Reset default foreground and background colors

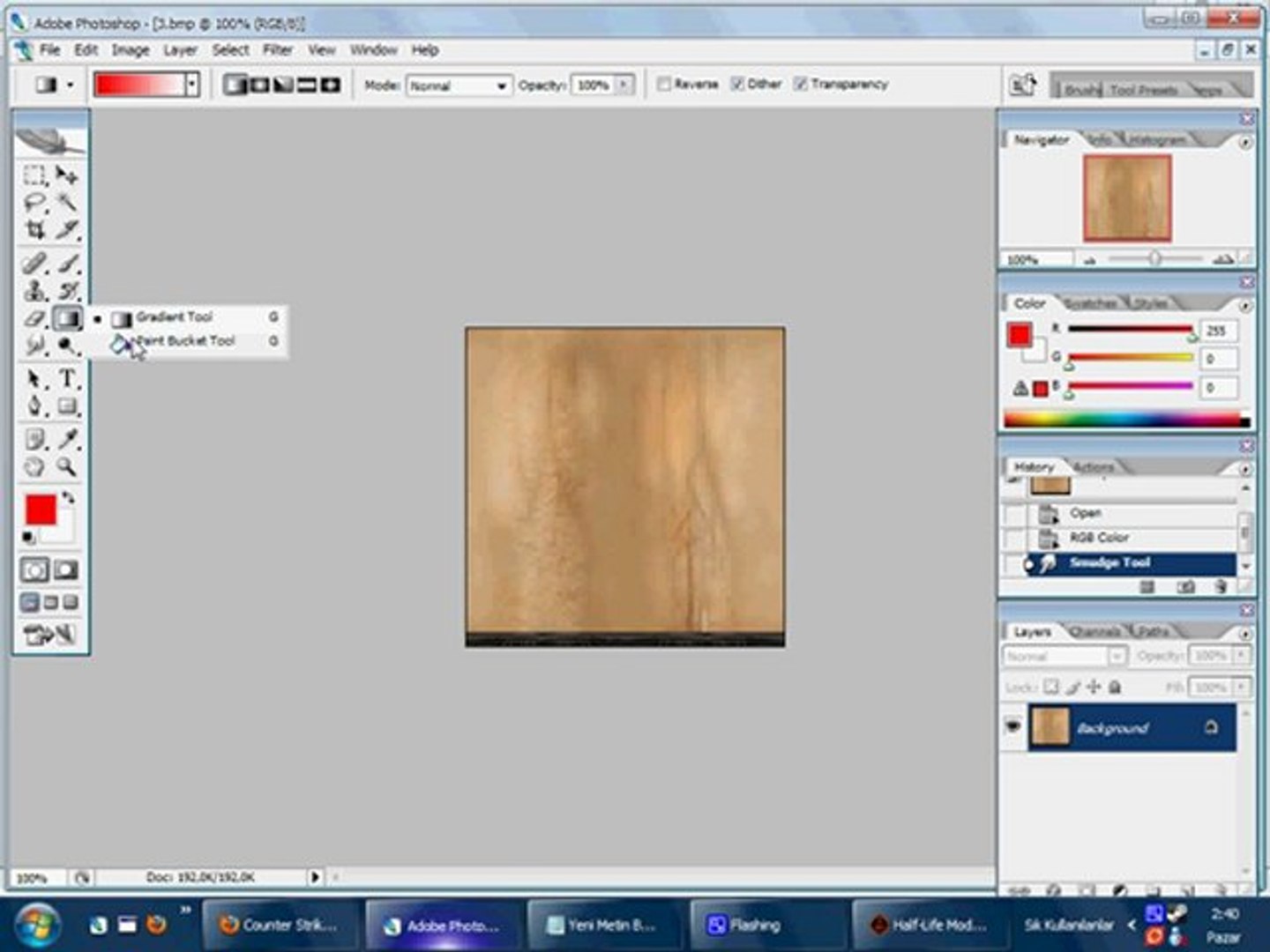(x=29, y=538)
